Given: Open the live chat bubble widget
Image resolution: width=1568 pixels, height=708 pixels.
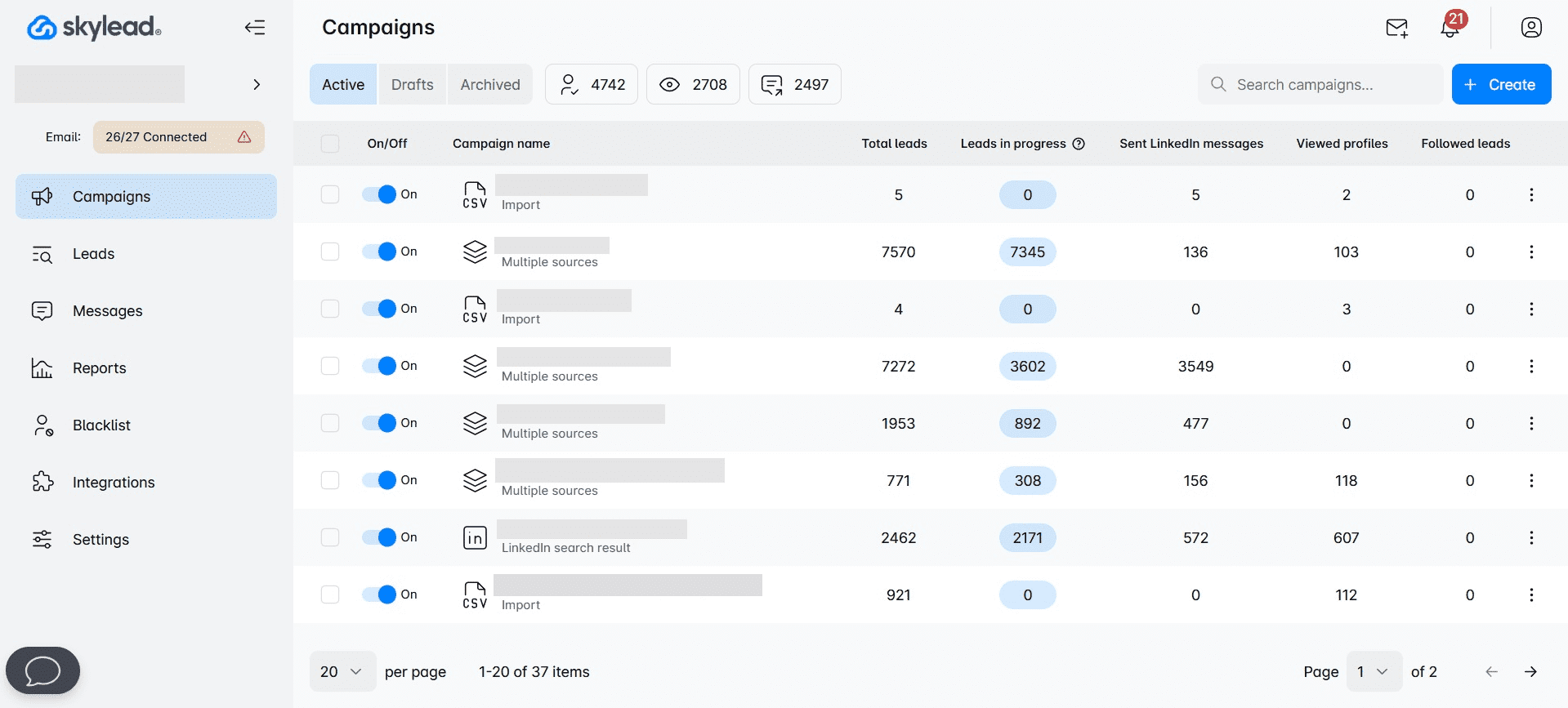Looking at the screenshot, I should (42, 670).
